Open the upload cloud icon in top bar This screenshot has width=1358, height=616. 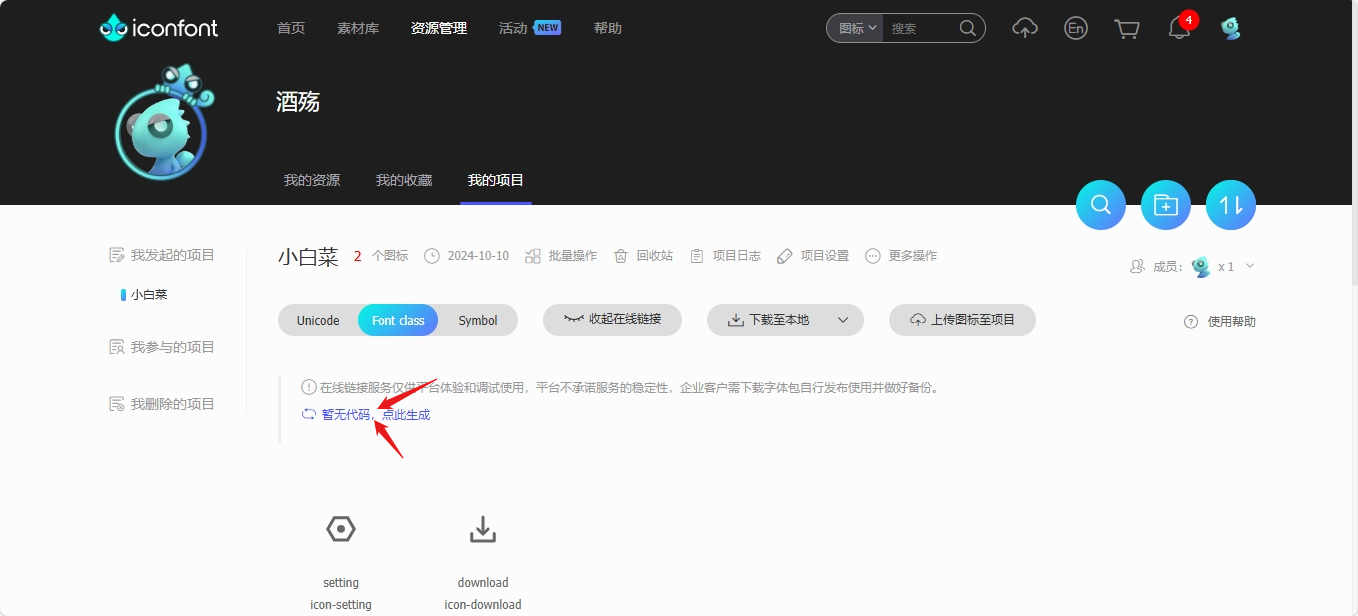pos(1024,28)
